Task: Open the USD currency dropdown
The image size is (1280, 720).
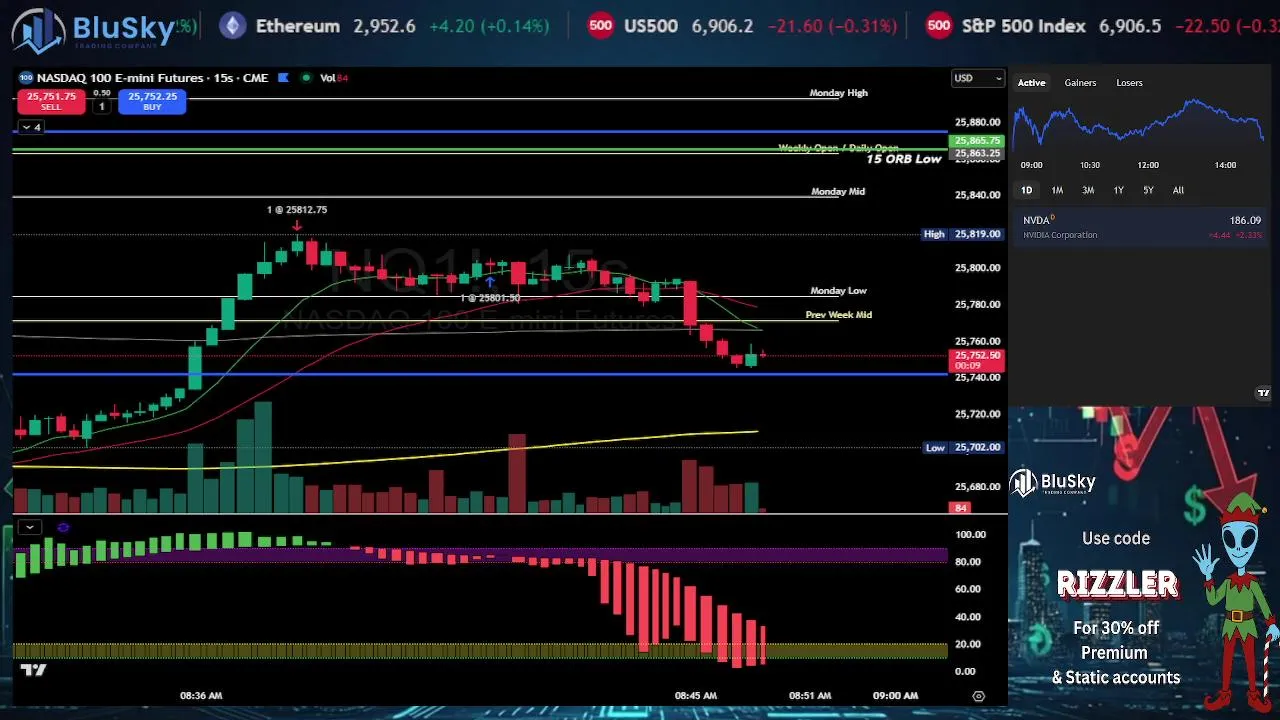Action: (x=977, y=78)
